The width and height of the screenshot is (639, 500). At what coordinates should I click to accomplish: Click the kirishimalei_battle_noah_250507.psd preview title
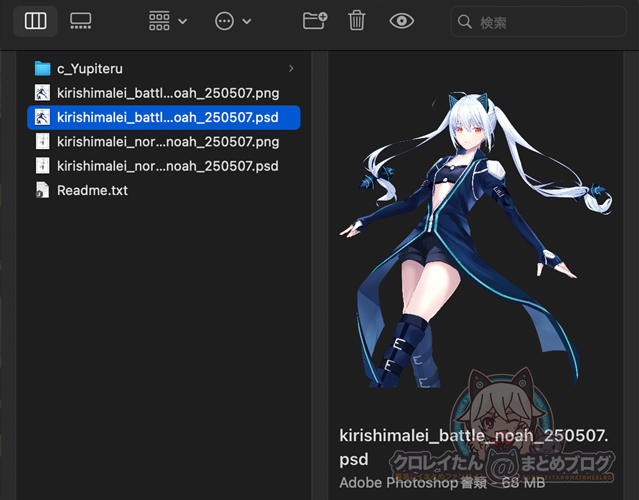point(474,447)
